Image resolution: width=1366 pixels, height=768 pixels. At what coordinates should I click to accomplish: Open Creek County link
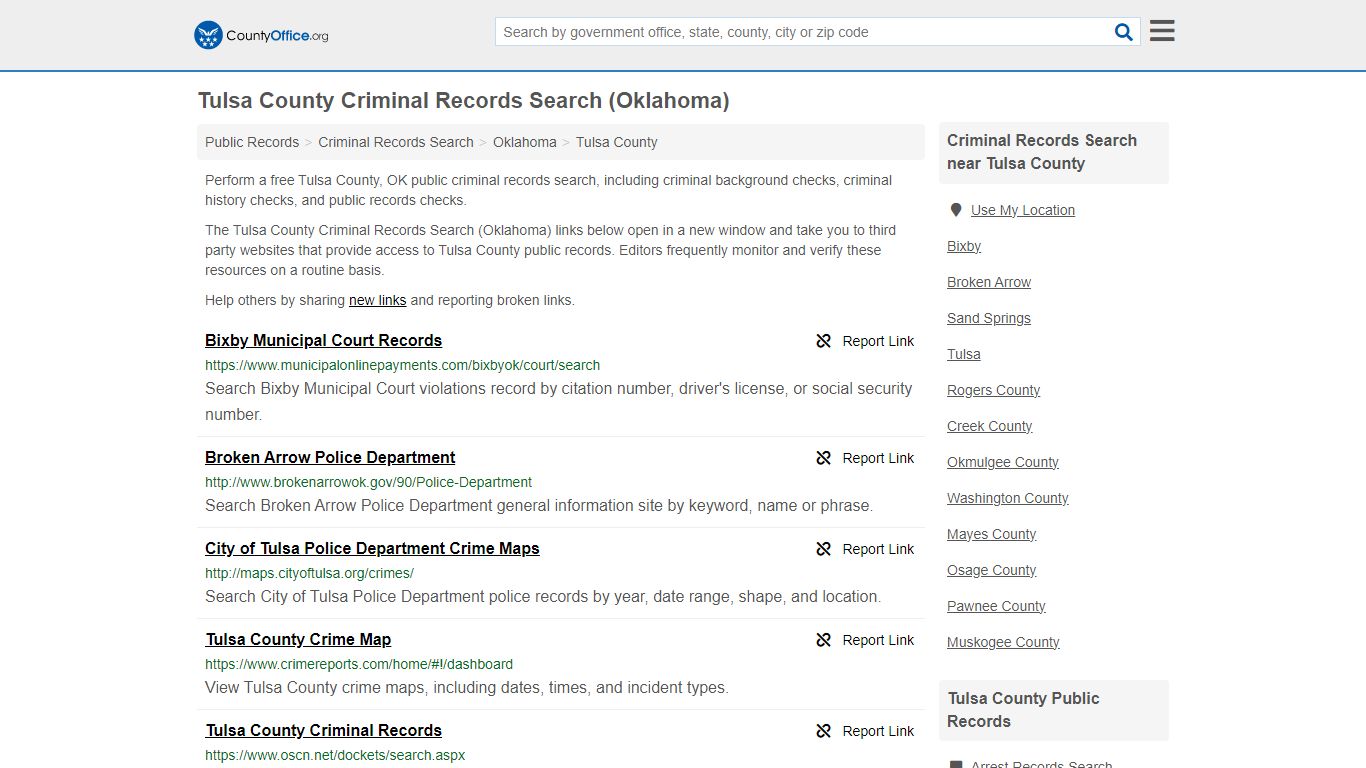[x=989, y=426]
